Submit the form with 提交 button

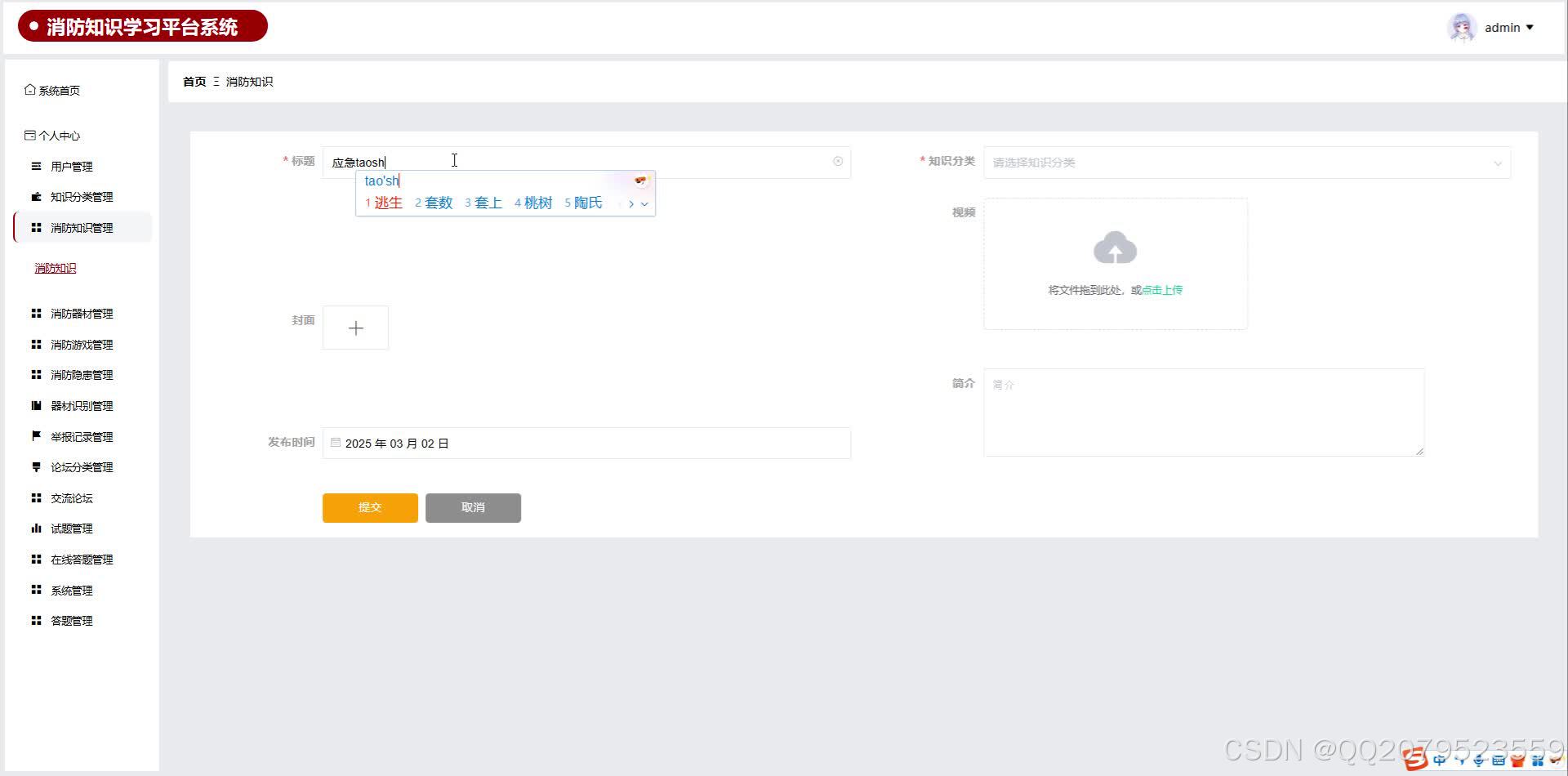click(370, 507)
